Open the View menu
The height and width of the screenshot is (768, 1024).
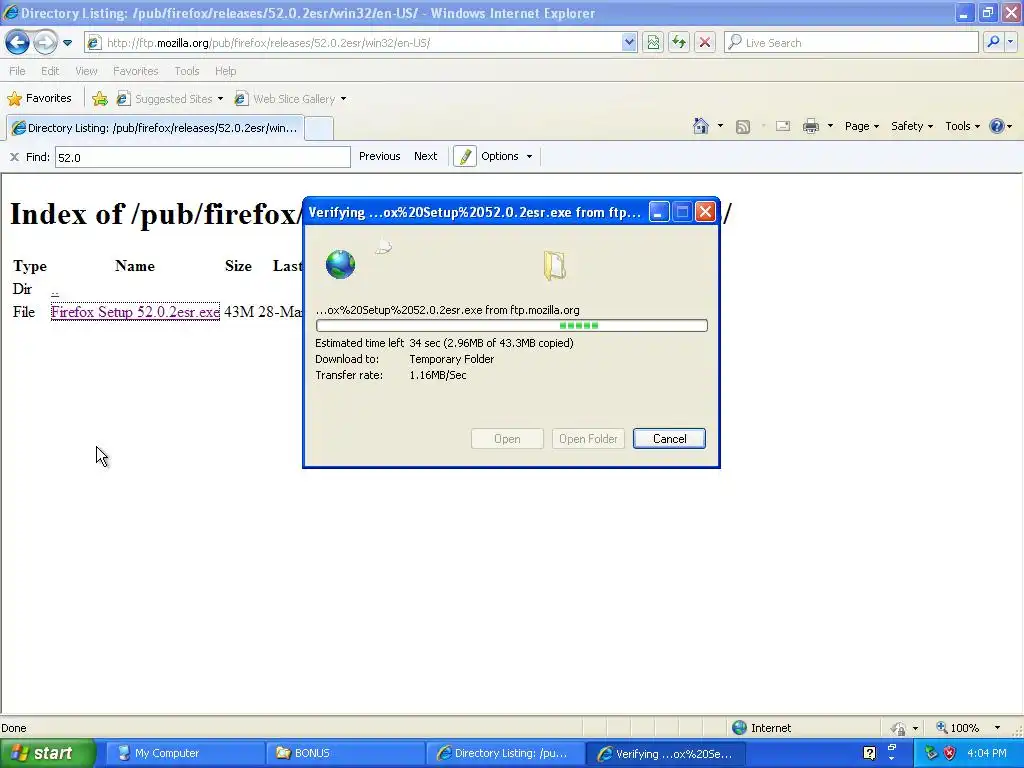tap(86, 71)
